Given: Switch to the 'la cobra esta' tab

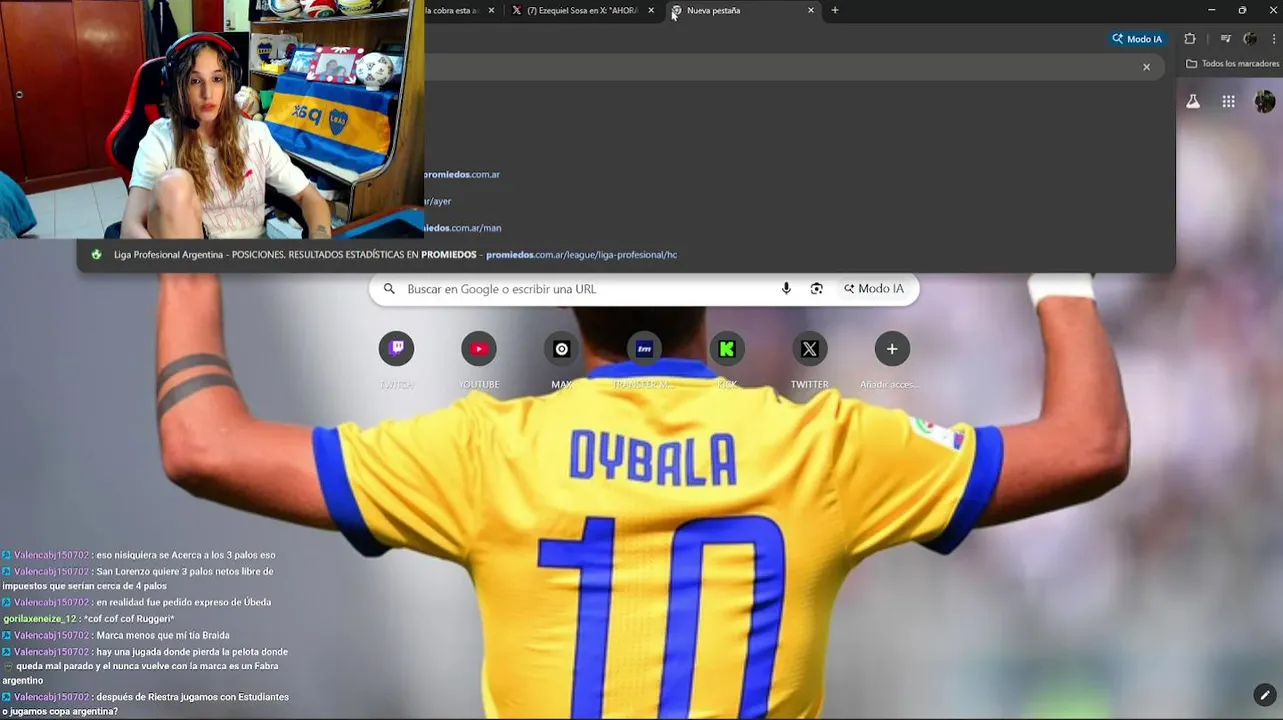Looking at the screenshot, I should (x=461, y=10).
